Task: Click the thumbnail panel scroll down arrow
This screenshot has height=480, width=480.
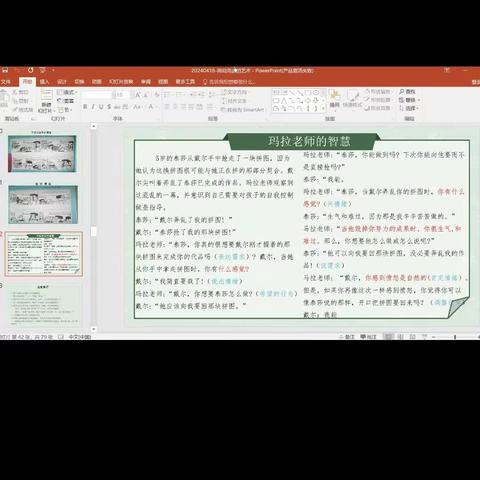Action: pos(94,329)
